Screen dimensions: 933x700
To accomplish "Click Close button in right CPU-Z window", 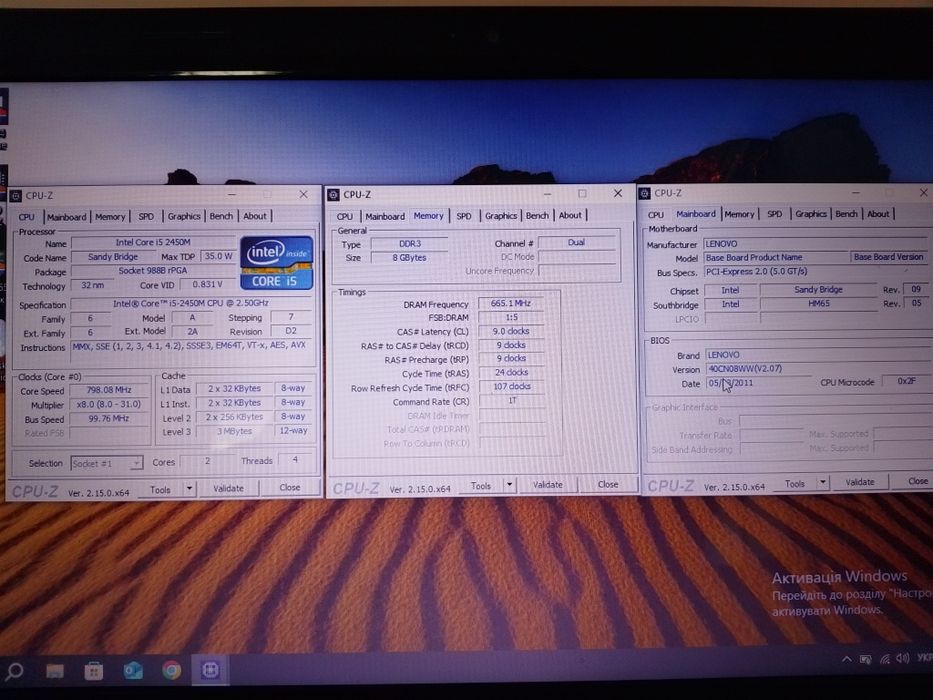I will (x=913, y=480).
